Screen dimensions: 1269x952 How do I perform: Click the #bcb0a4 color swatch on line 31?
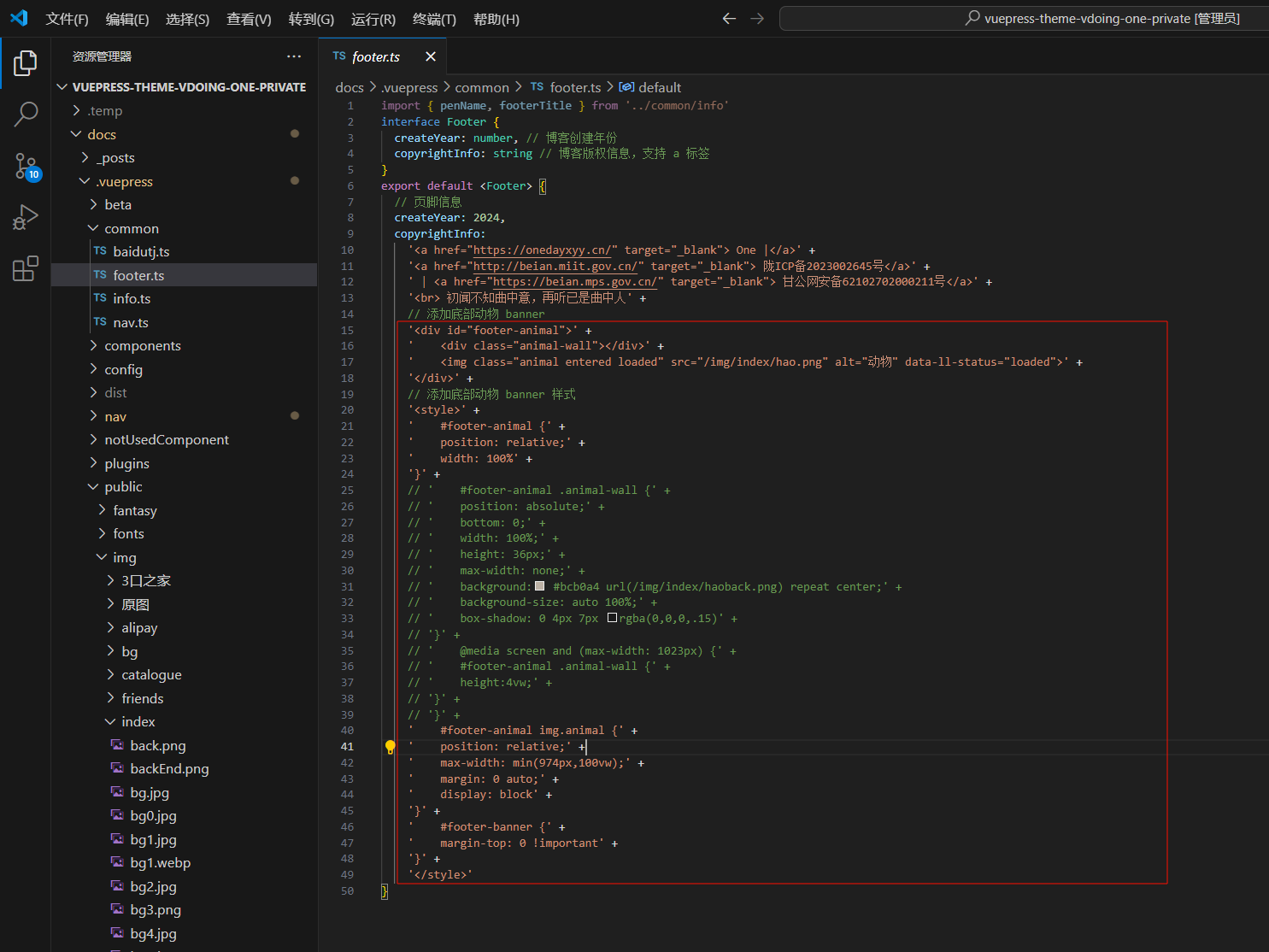[x=540, y=586]
